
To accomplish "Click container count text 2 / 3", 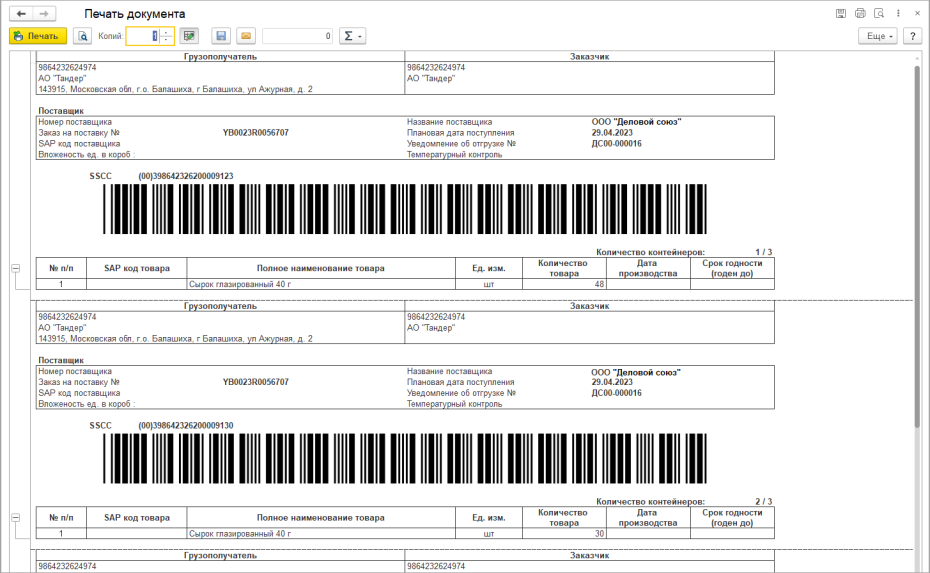I will (763, 502).
